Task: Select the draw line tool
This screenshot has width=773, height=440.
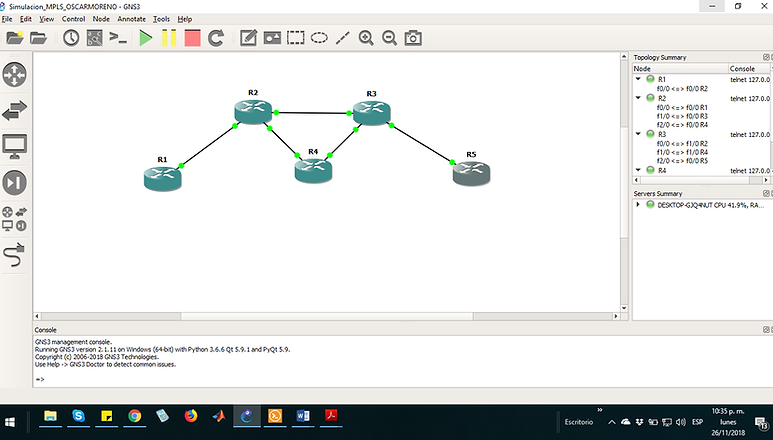Action: coord(343,38)
